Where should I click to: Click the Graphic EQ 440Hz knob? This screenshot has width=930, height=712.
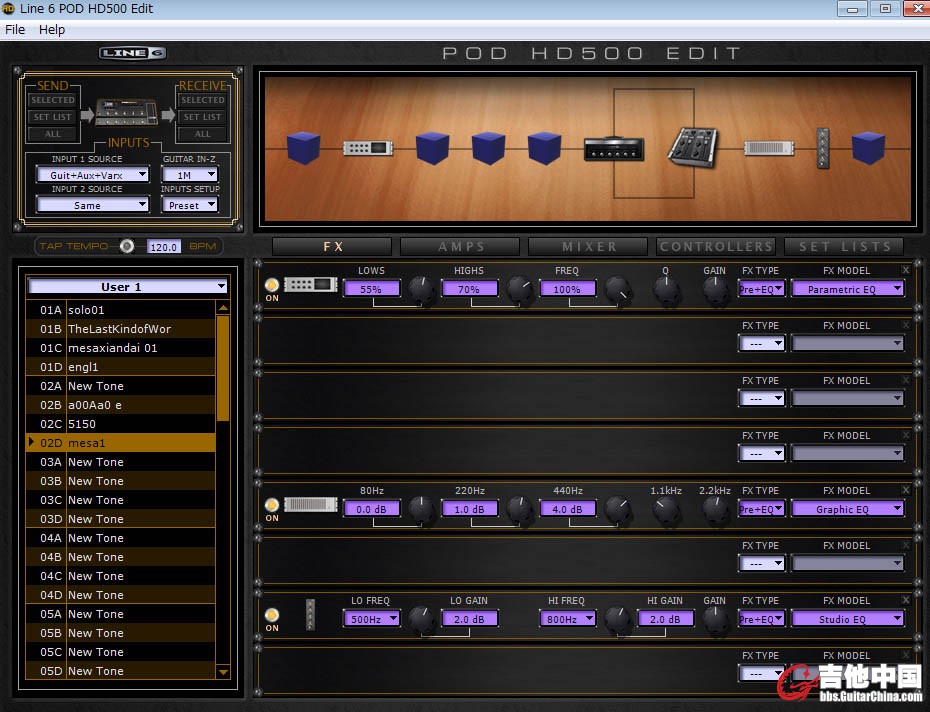618,509
